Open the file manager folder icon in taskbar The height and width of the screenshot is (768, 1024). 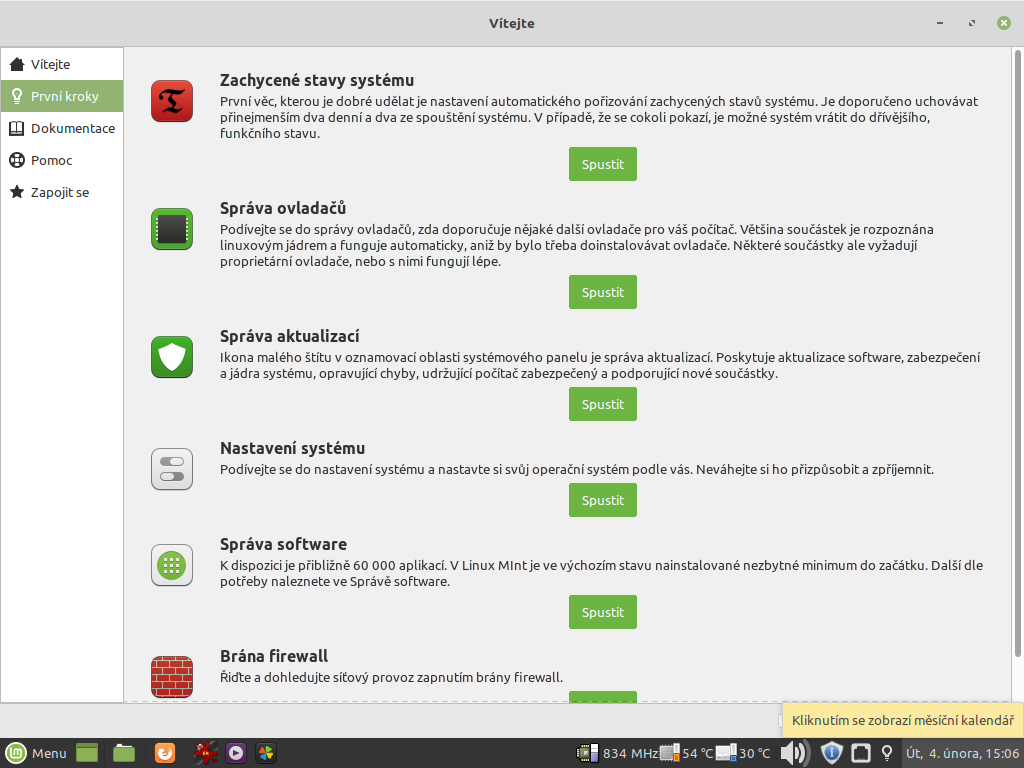click(x=124, y=753)
